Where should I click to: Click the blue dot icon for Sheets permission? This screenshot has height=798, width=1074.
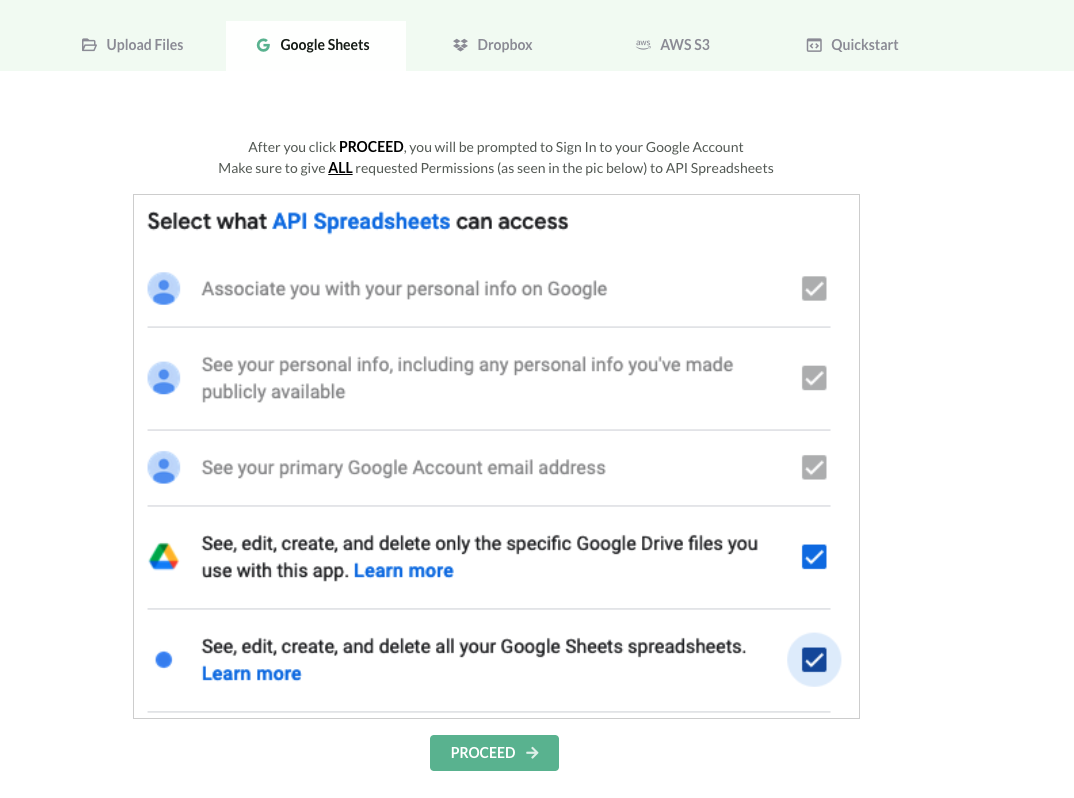(164, 660)
